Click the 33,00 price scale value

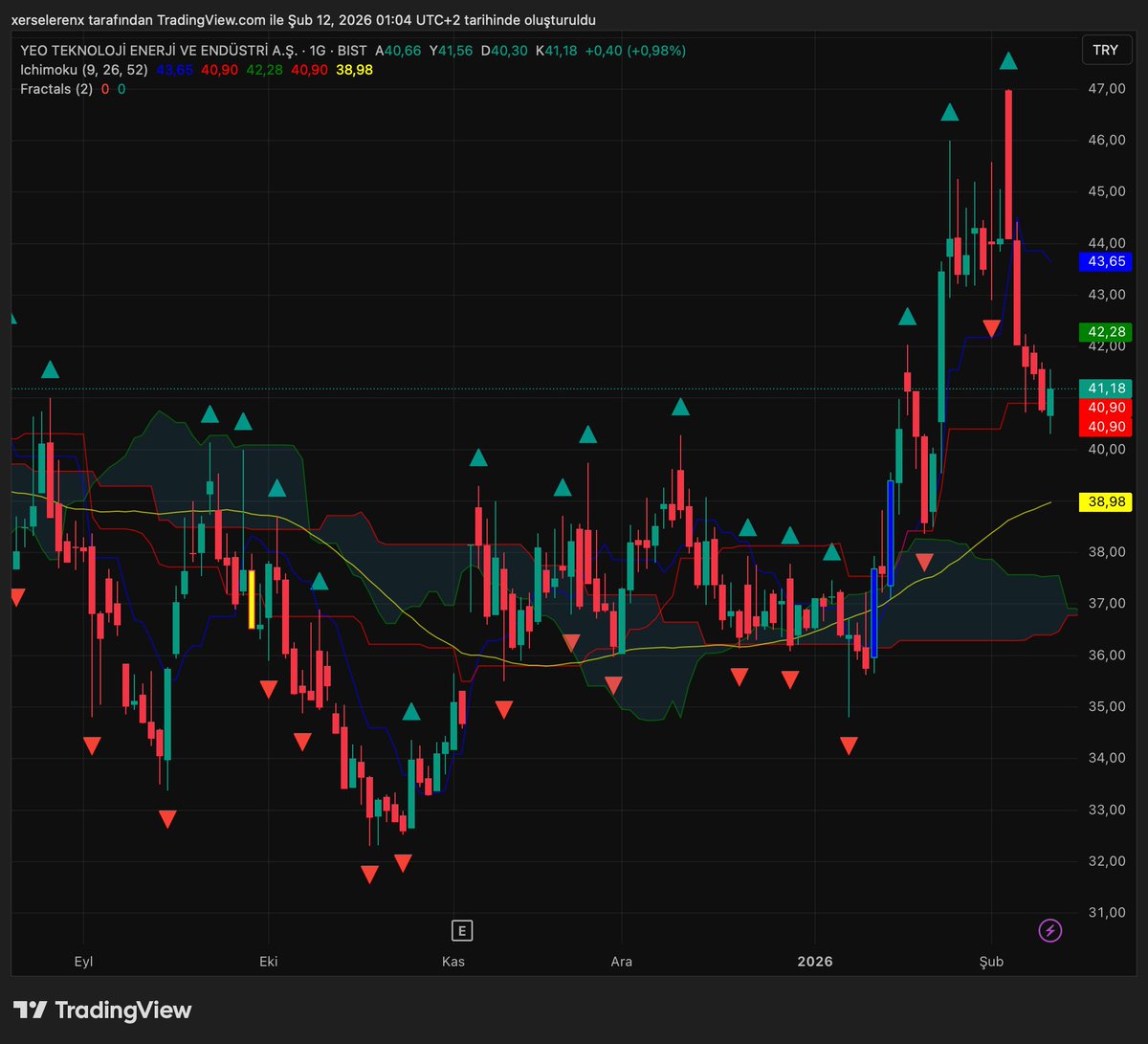click(1108, 810)
